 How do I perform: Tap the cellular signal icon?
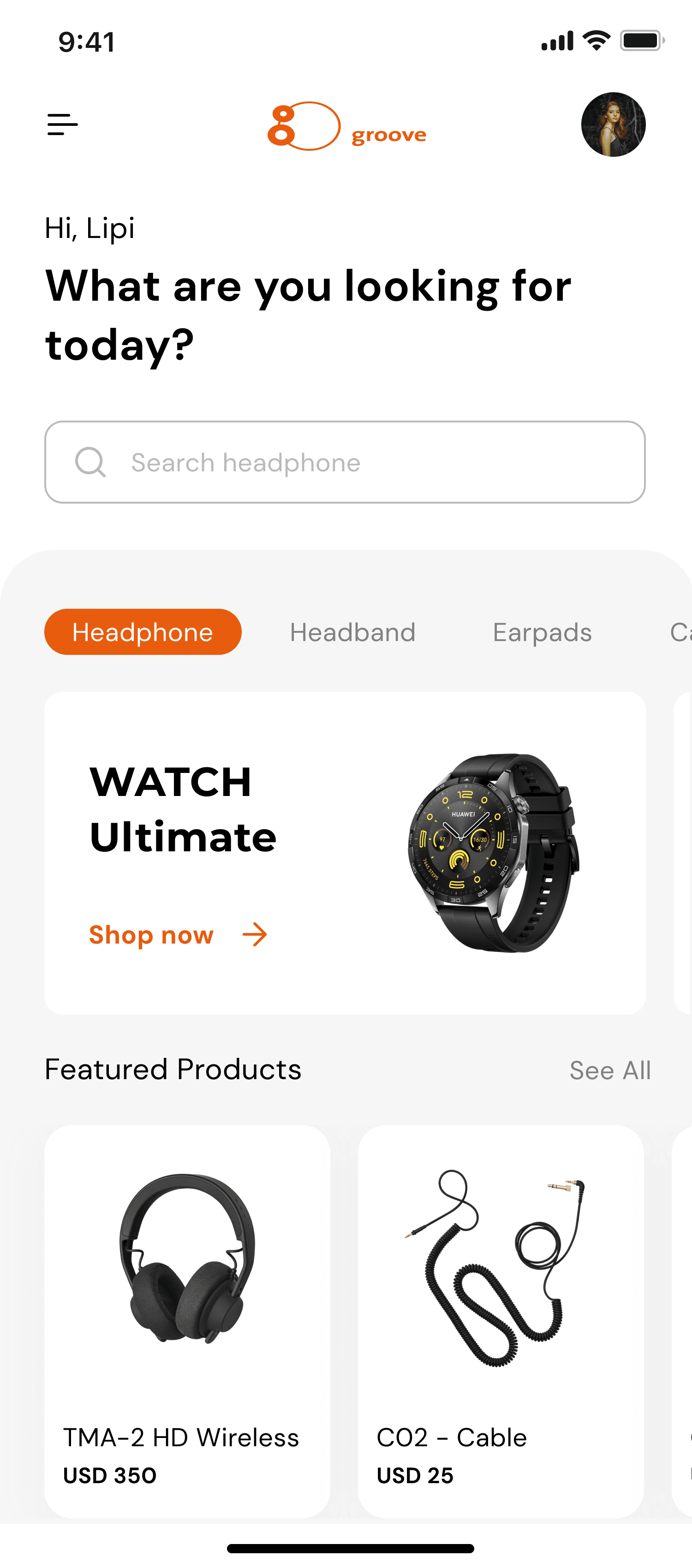click(557, 41)
